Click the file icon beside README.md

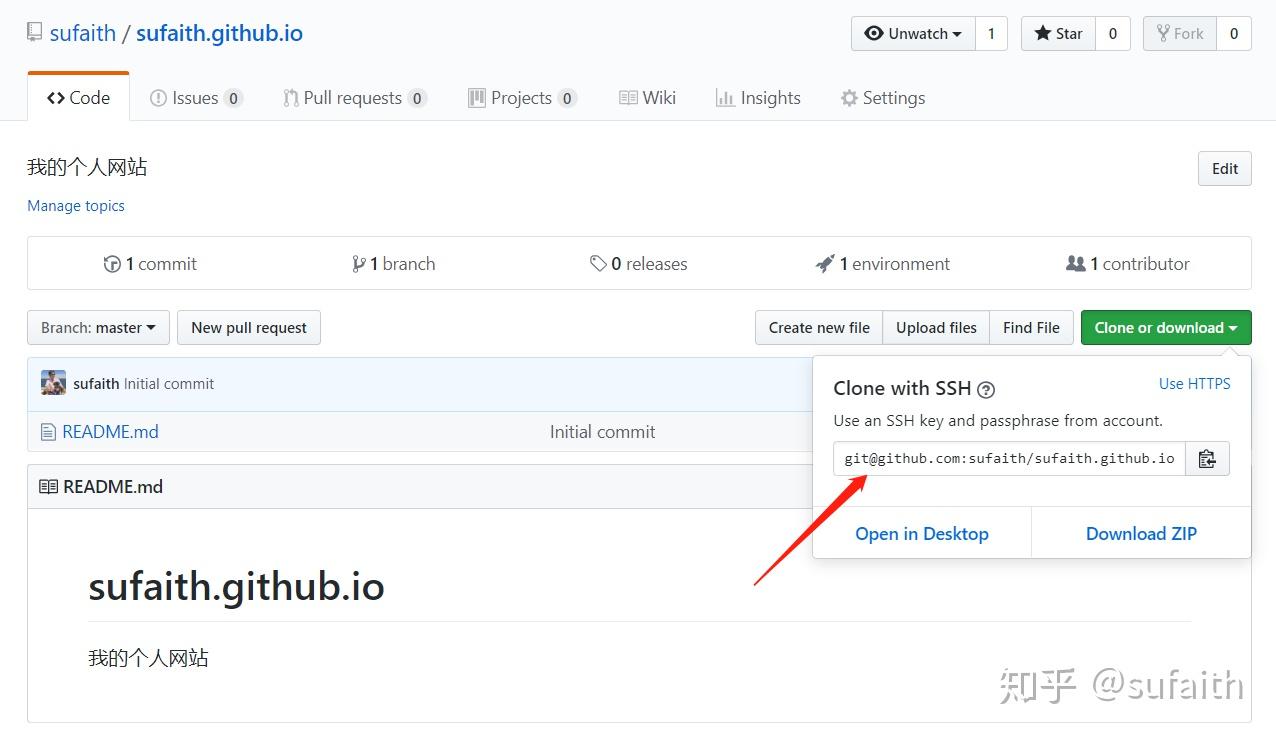tap(47, 432)
